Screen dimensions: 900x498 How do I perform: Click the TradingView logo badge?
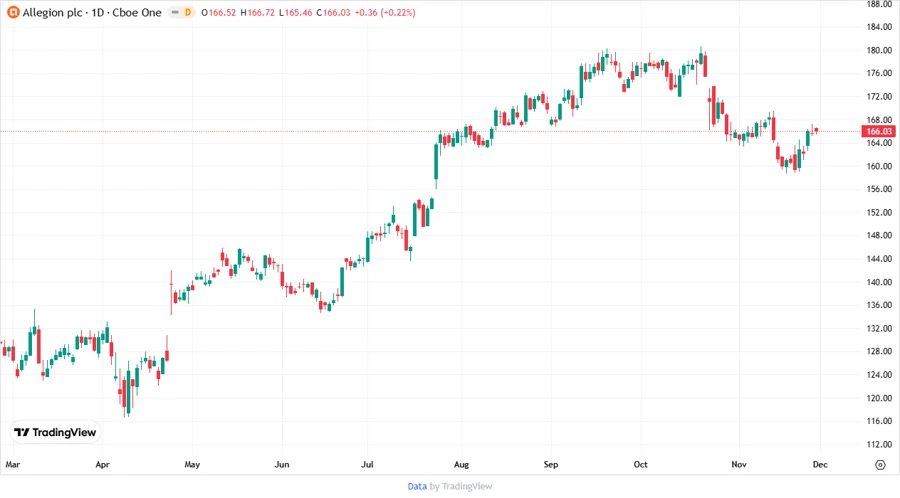[55, 433]
